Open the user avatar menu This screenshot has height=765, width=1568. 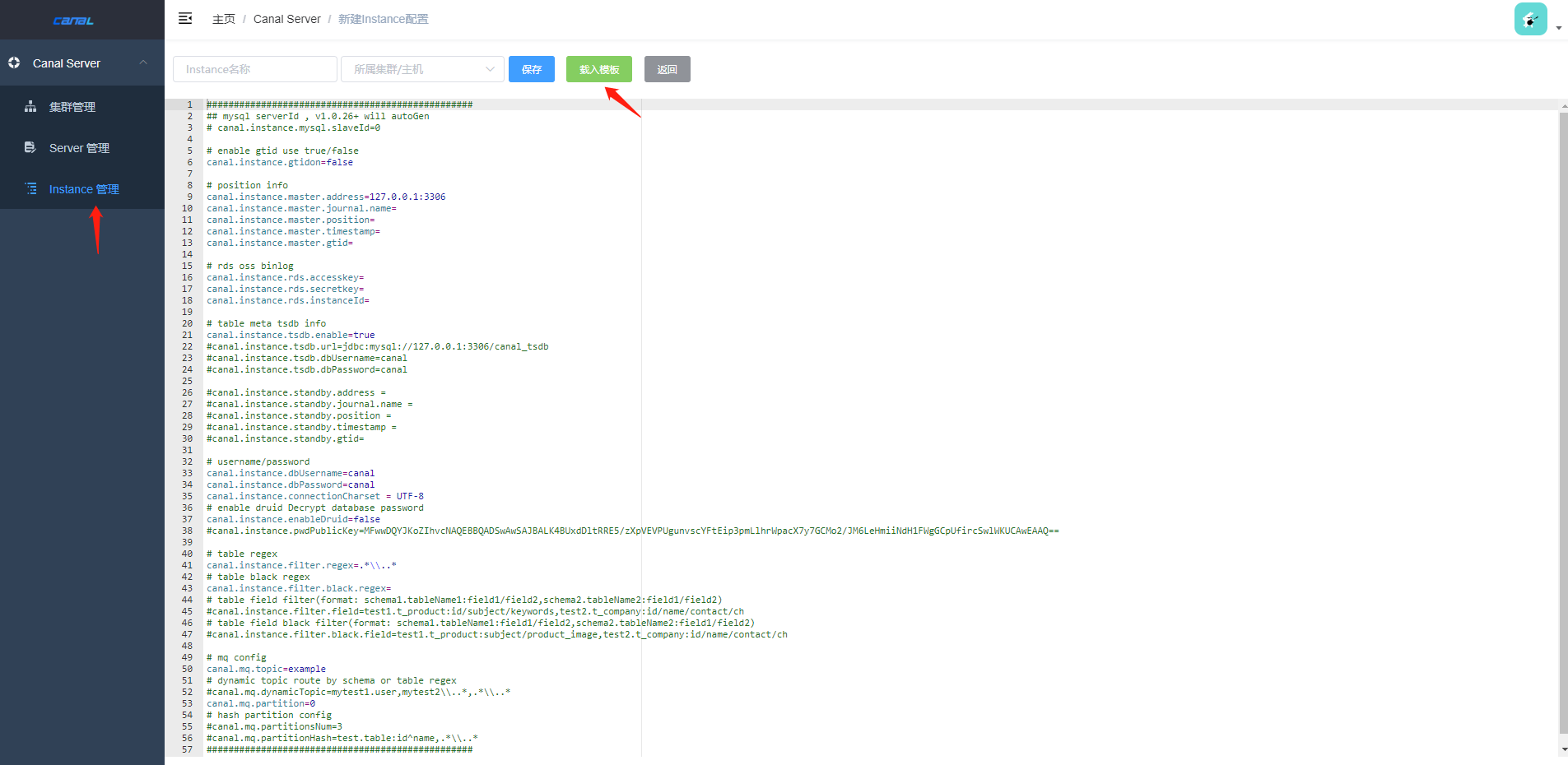tap(1530, 19)
